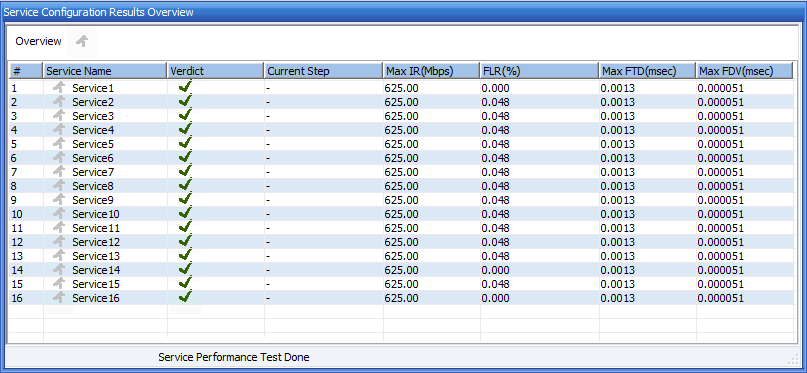Click the FLR value 0.000 in Service14 row

(496, 270)
